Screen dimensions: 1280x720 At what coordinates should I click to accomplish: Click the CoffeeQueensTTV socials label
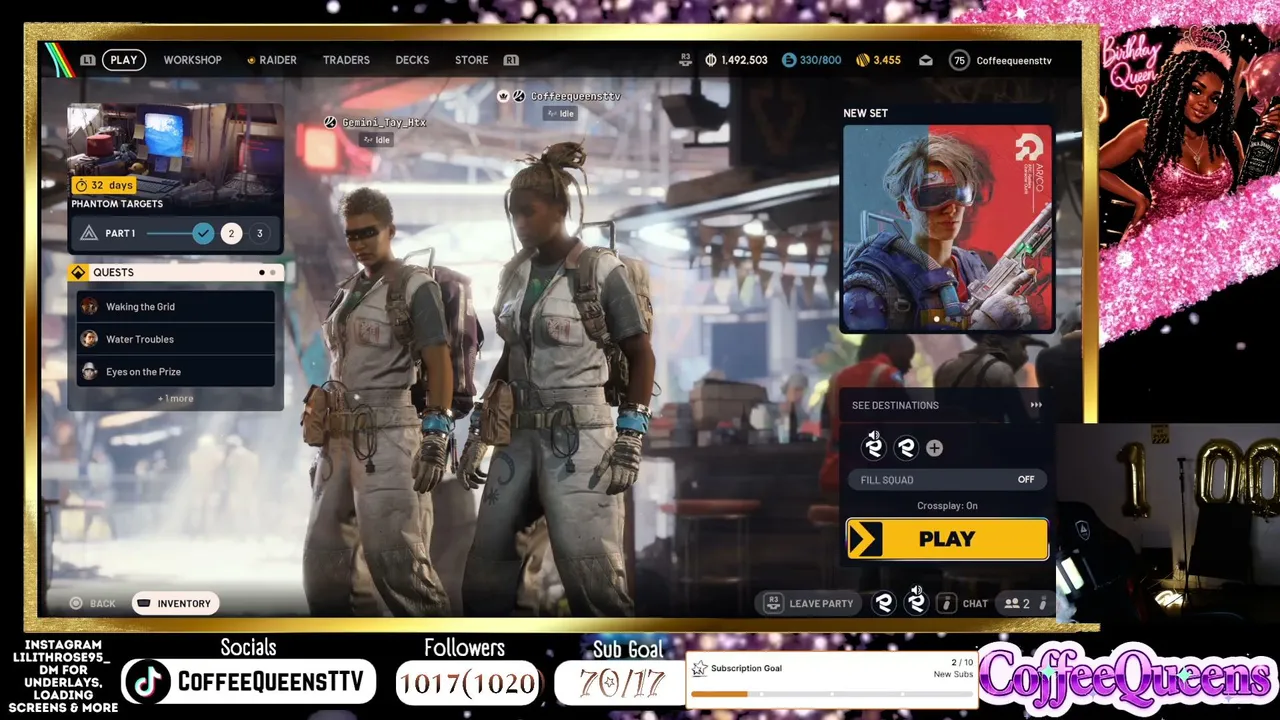270,682
